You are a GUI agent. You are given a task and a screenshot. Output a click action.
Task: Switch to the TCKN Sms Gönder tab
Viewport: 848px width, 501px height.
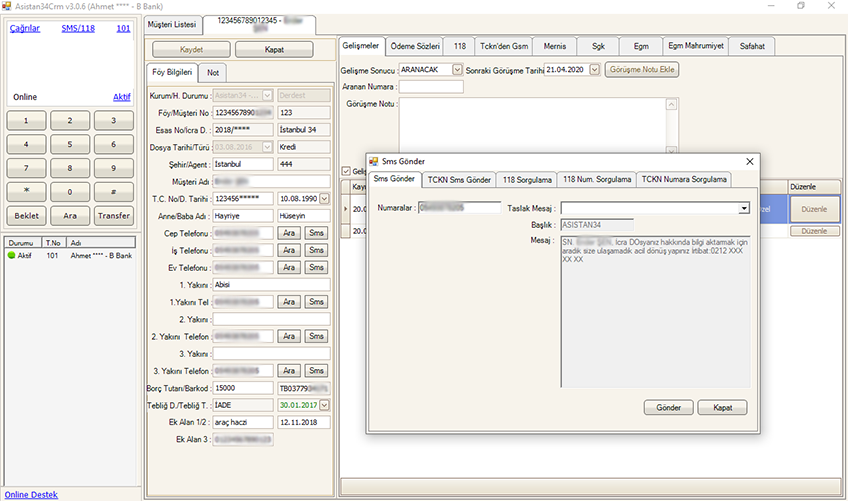coord(459,180)
